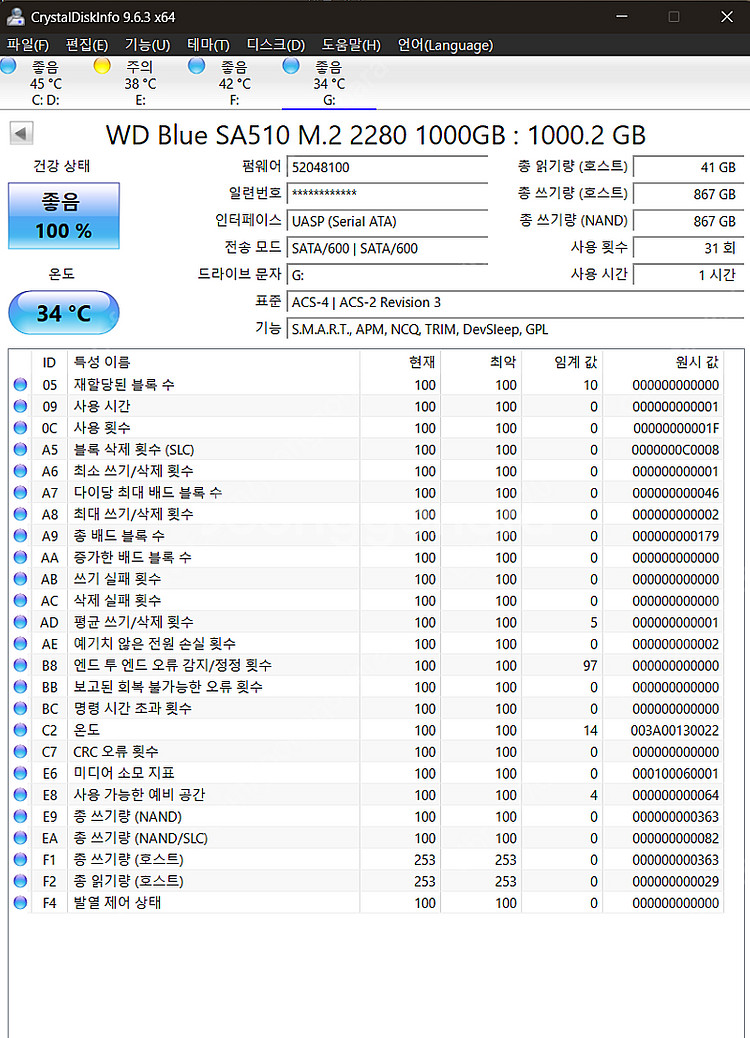Viewport: 750px width, 1038px height.
Task: Click the 최악 column header
Action: [481, 362]
